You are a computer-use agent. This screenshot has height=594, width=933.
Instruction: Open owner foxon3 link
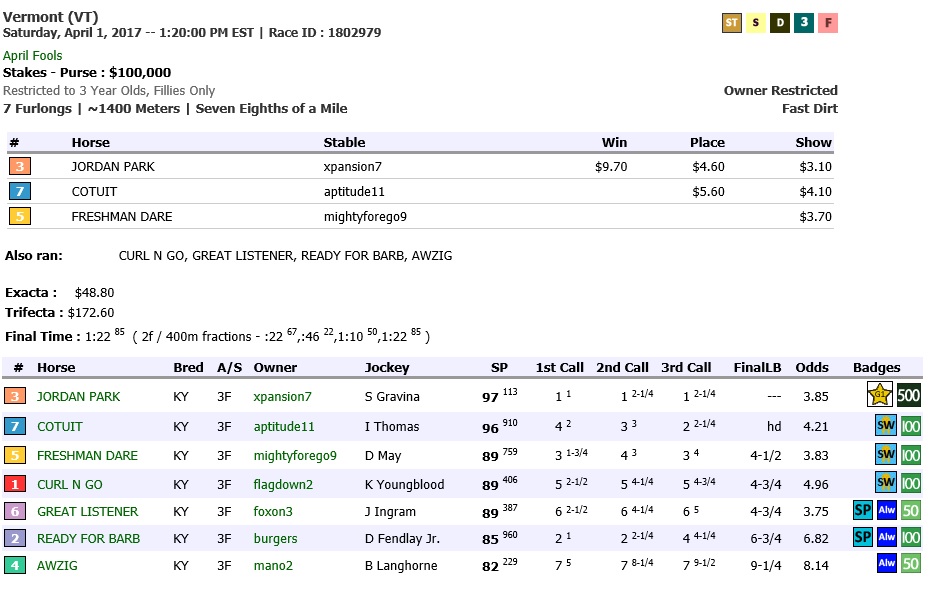point(273,511)
